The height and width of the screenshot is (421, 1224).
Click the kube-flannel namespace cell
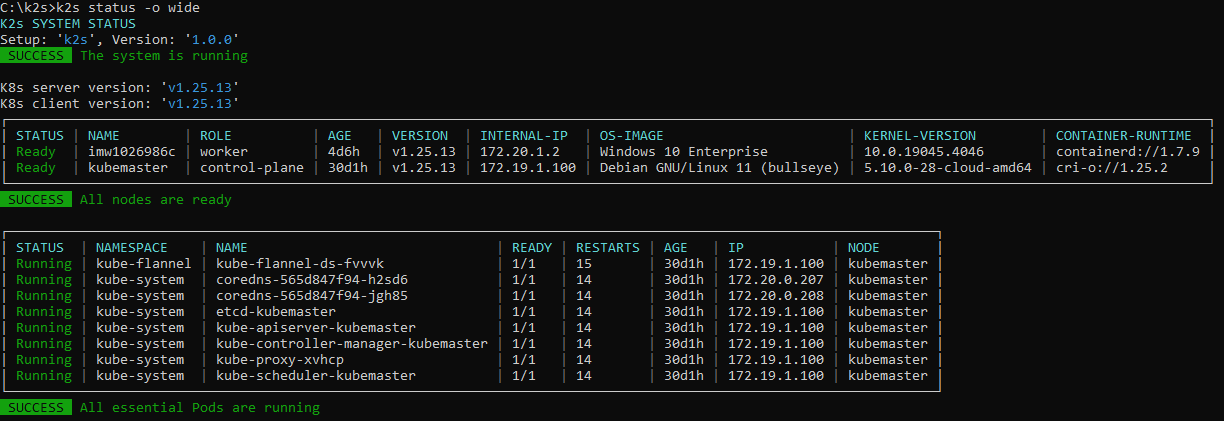(144, 264)
